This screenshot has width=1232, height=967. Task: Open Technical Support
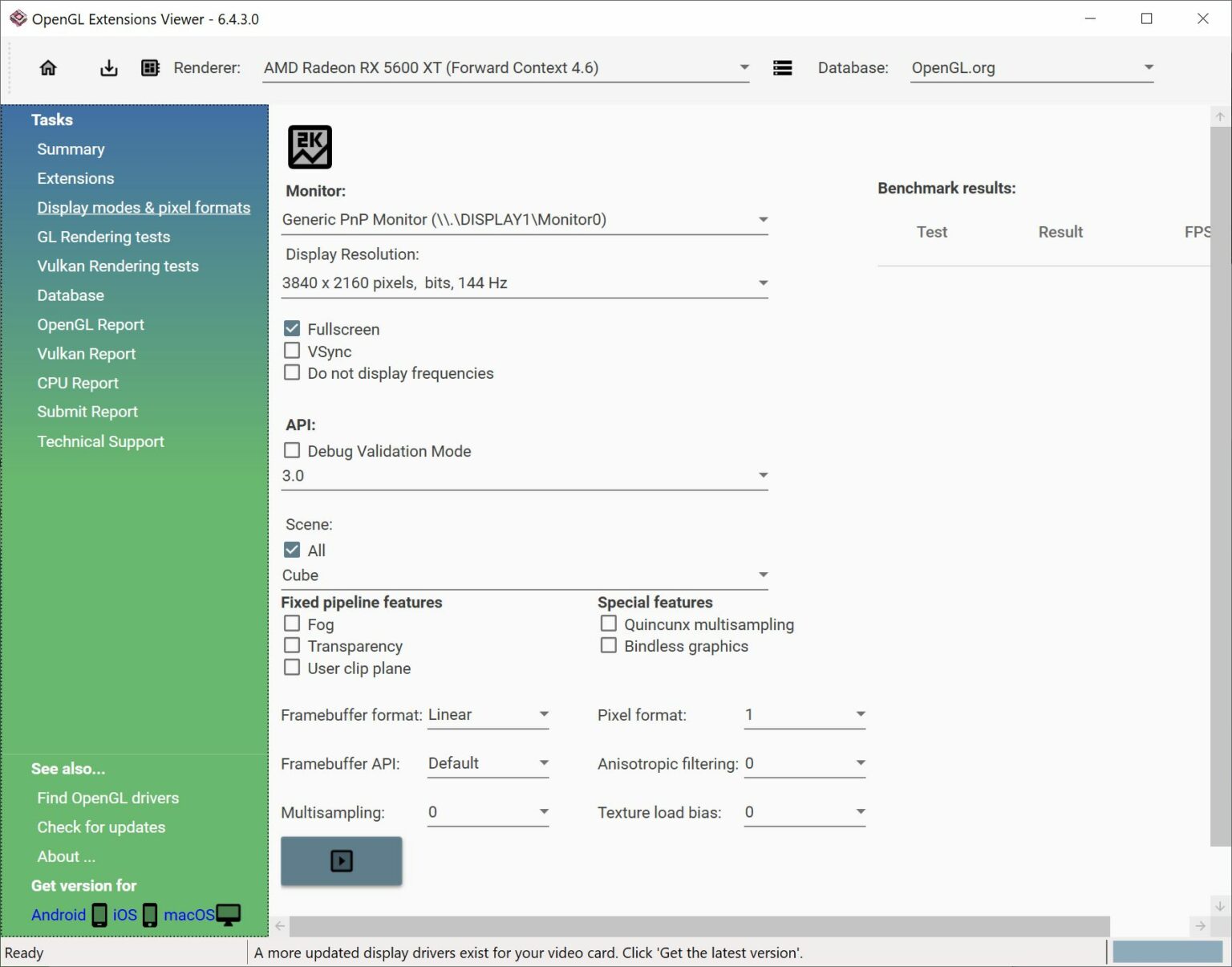click(x=100, y=441)
